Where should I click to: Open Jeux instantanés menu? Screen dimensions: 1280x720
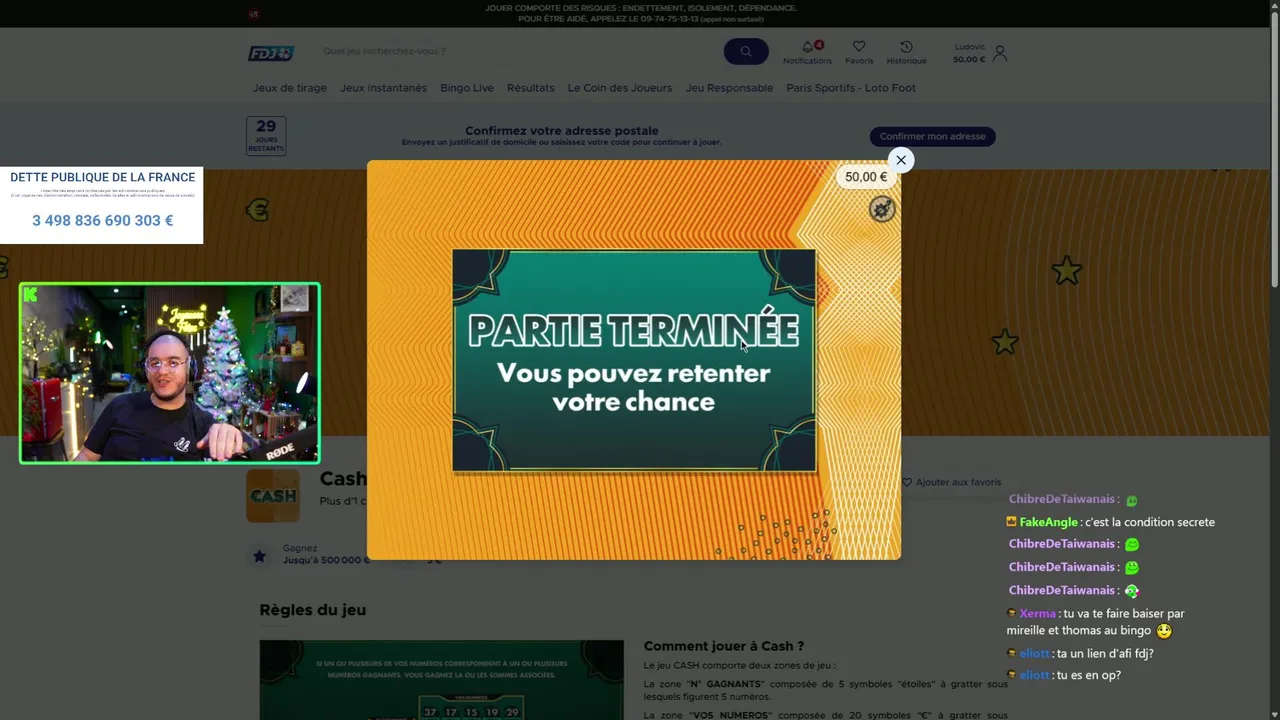(x=383, y=88)
